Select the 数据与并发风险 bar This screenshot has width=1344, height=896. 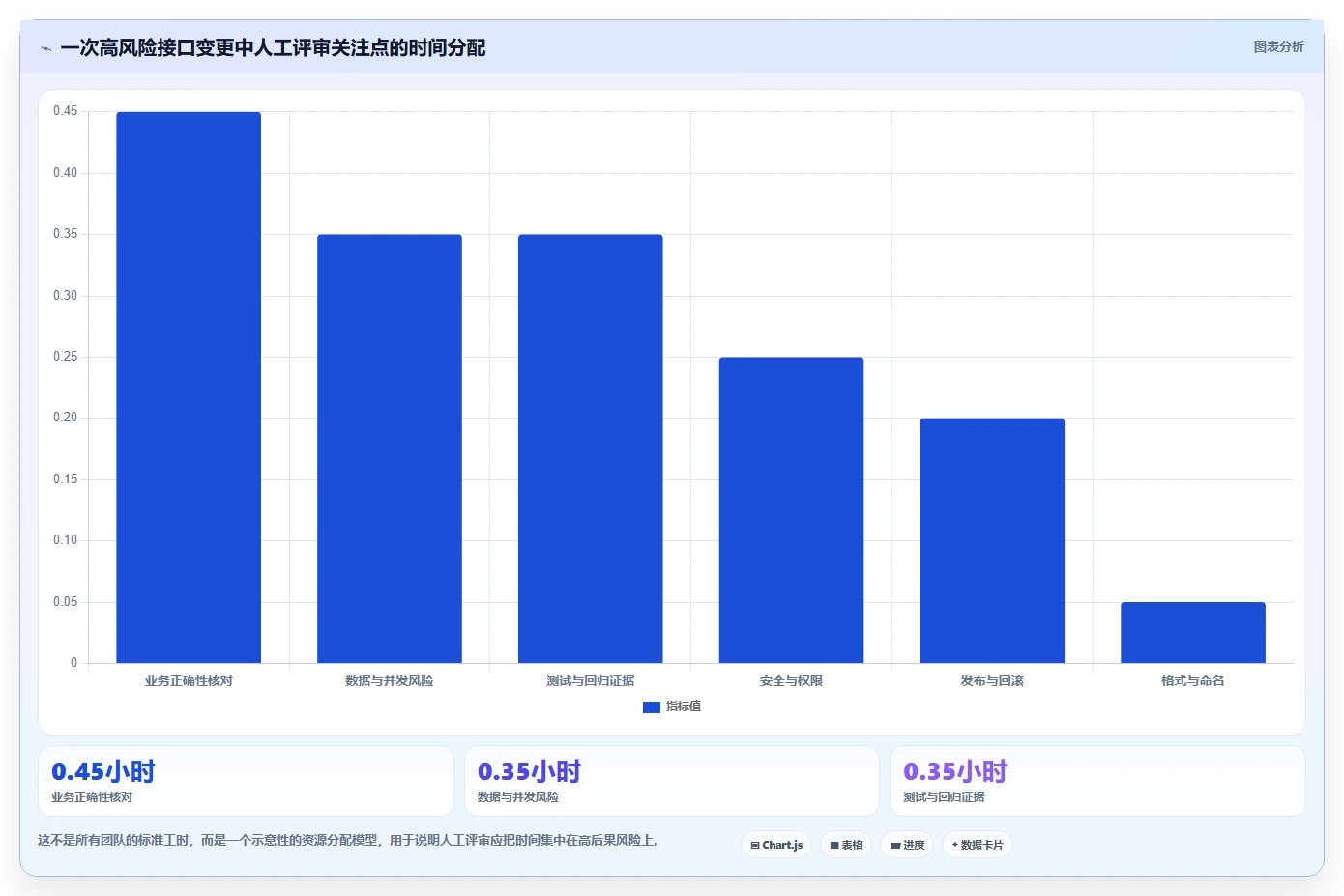(390, 448)
